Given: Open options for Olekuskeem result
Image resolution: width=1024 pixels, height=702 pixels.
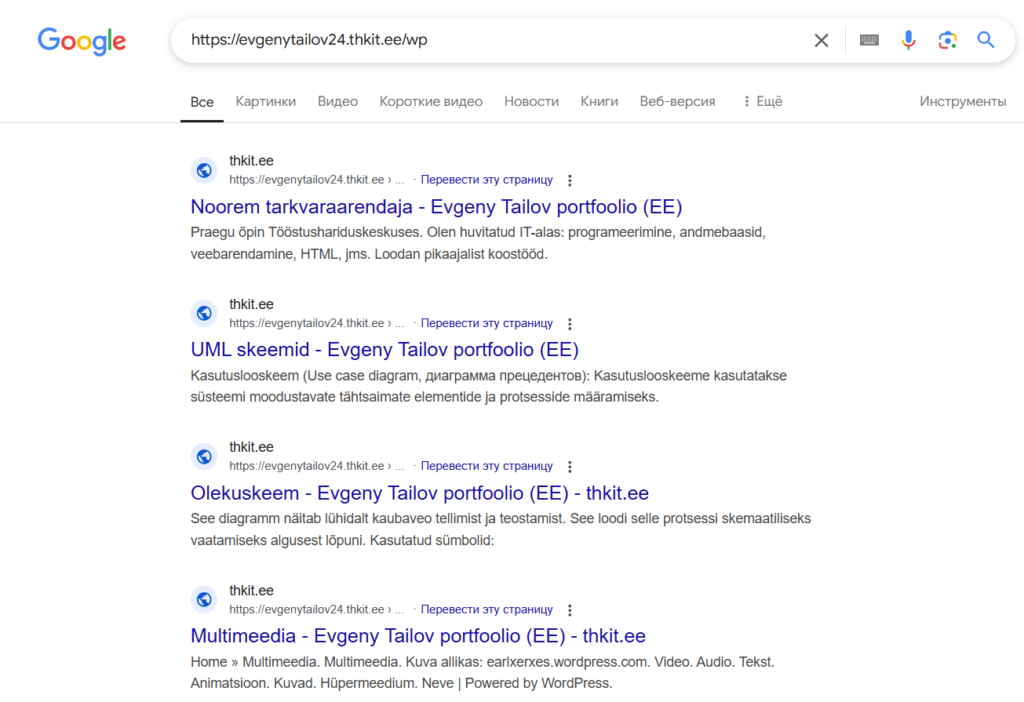Looking at the screenshot, I should tap(570, 467).
